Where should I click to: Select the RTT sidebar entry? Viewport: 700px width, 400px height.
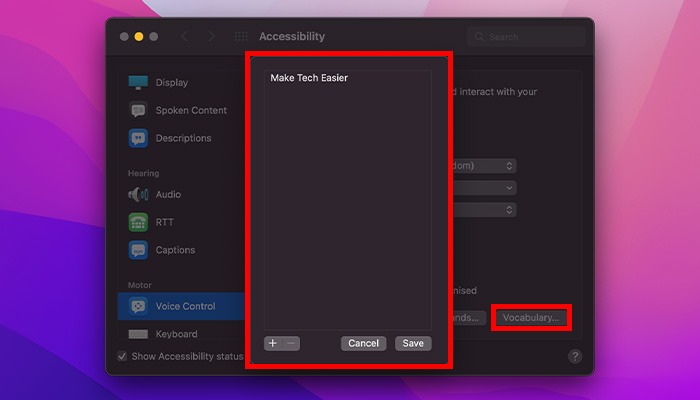click(181, 222)
